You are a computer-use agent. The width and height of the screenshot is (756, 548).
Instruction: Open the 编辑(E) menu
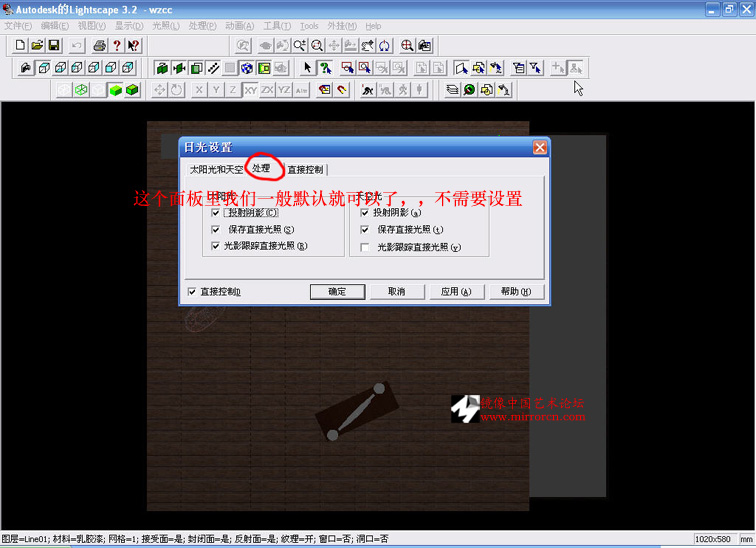coord(54,26)
